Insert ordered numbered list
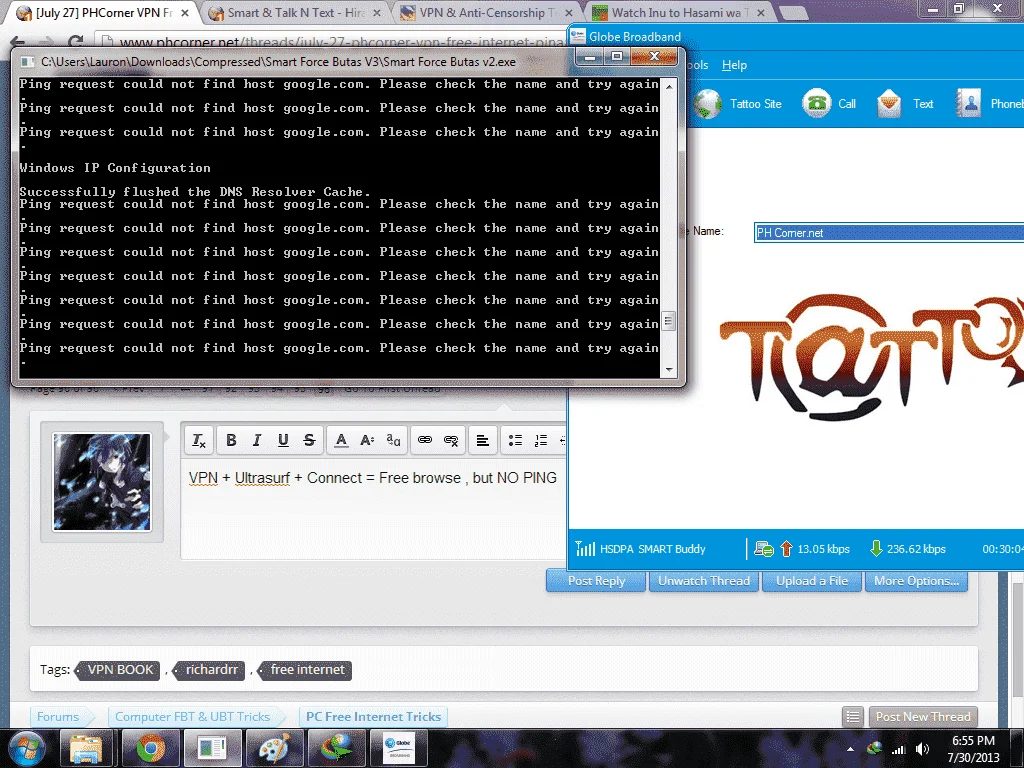This screenshot has height=768, width=1024. [541, 440]
